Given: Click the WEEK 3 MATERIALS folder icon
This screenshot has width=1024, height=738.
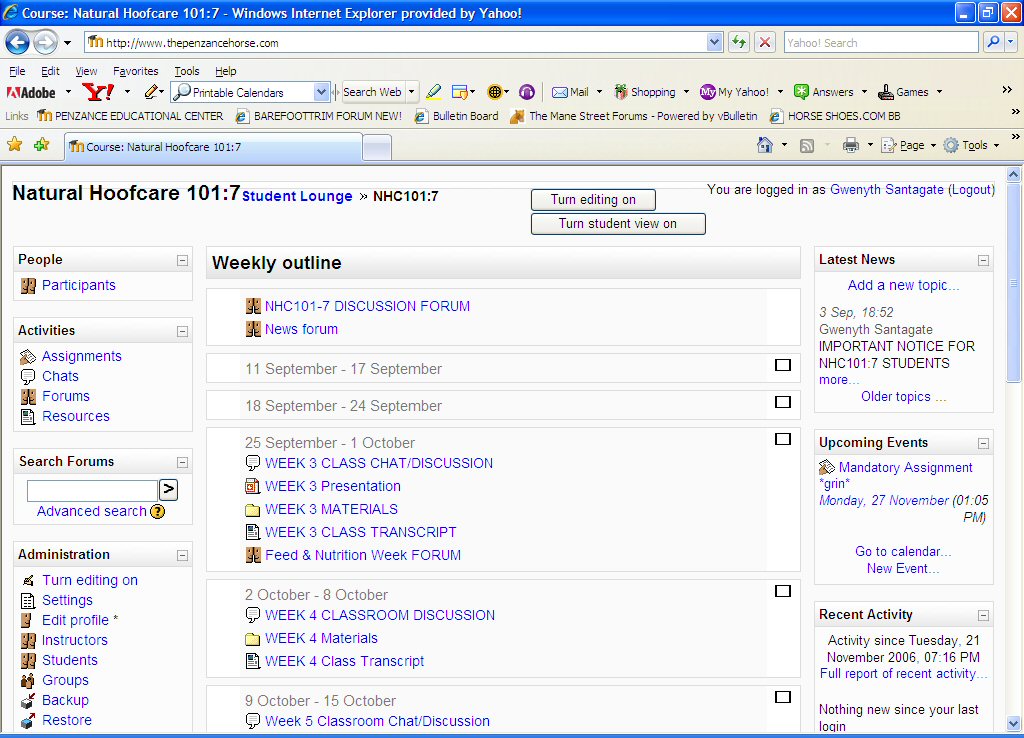Looking at the screenshot, I should pyautogui.click(x=253, y=510).
